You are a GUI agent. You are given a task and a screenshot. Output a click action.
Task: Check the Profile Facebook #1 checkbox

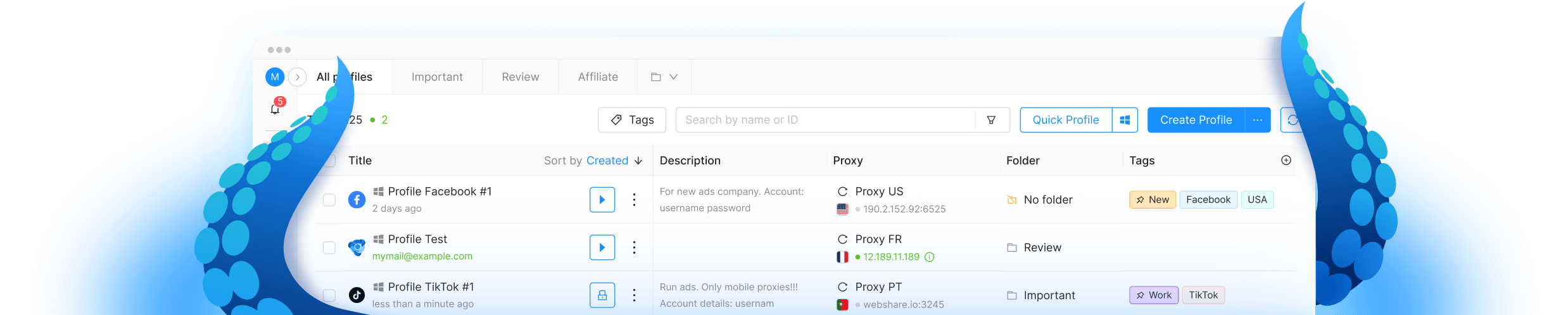click(329, 200)
